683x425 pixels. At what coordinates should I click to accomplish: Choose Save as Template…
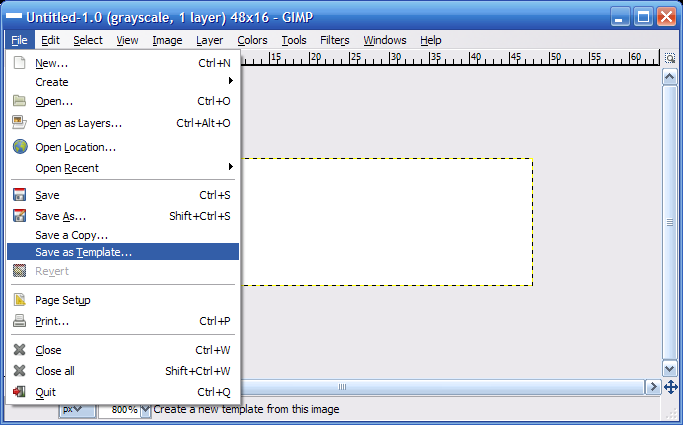pos(123,252)
